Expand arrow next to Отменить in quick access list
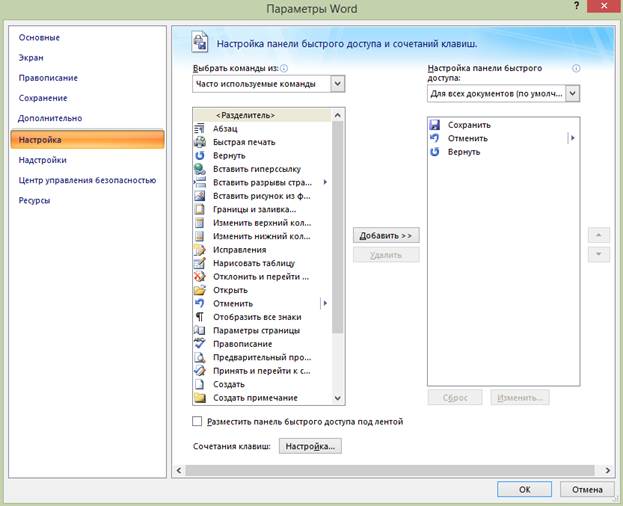The height and width of the screenshot is (506, 623). pyautogui.click(x=572, y=138)
